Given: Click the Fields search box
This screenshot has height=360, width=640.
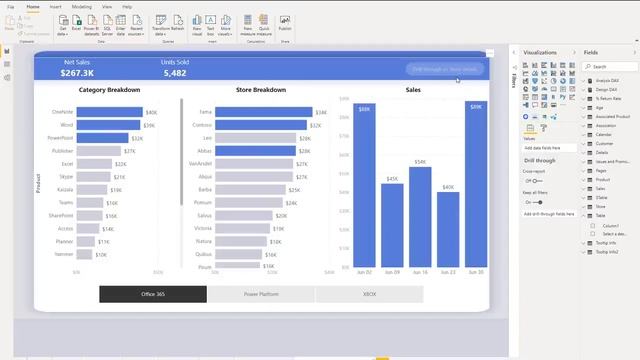Looking at the screenshot, I should point(610,67).
